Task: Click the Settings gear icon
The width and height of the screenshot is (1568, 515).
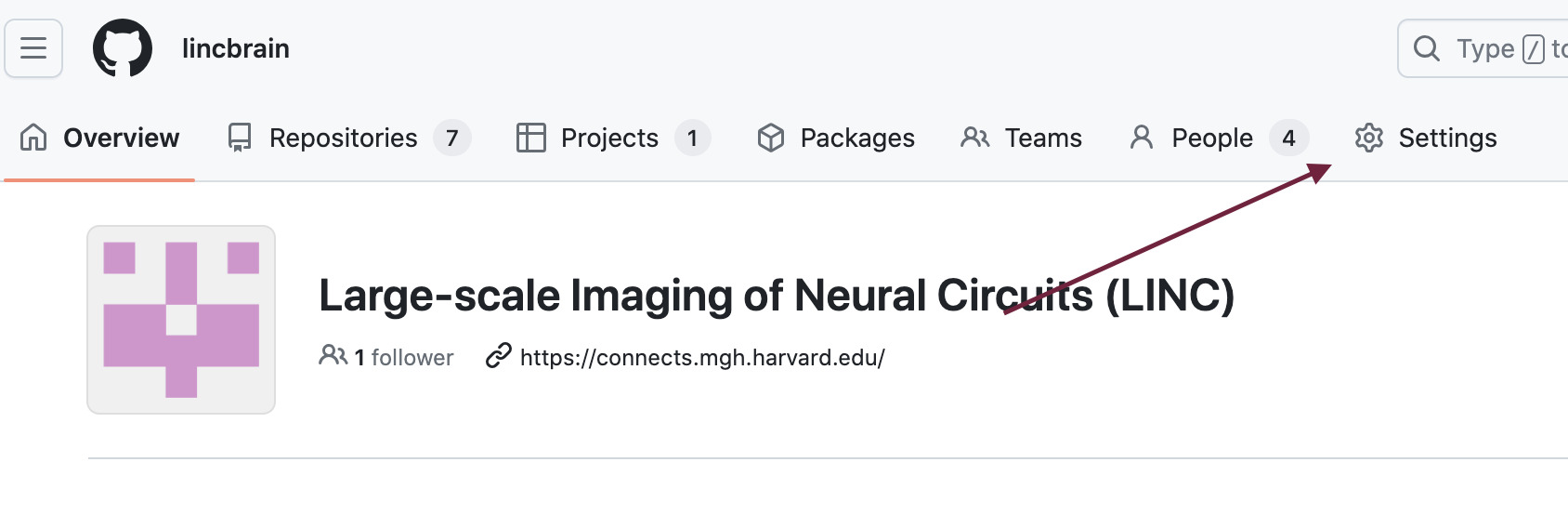Action: point(1368,138)
